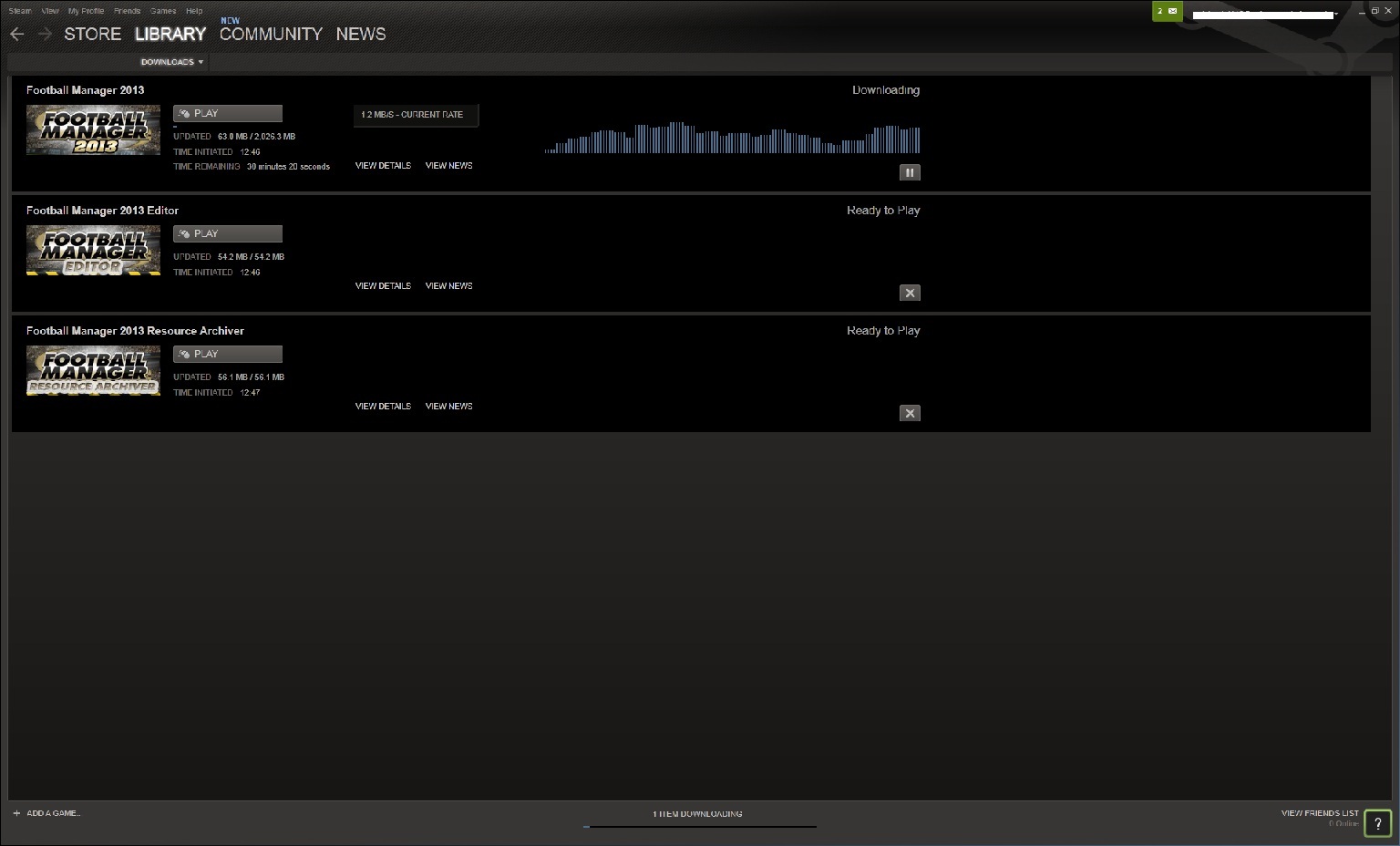The width and height of the screenshot is (1400, 846).
Task: View news for Football Manager 2013 Editor
Action: (448, 286)
